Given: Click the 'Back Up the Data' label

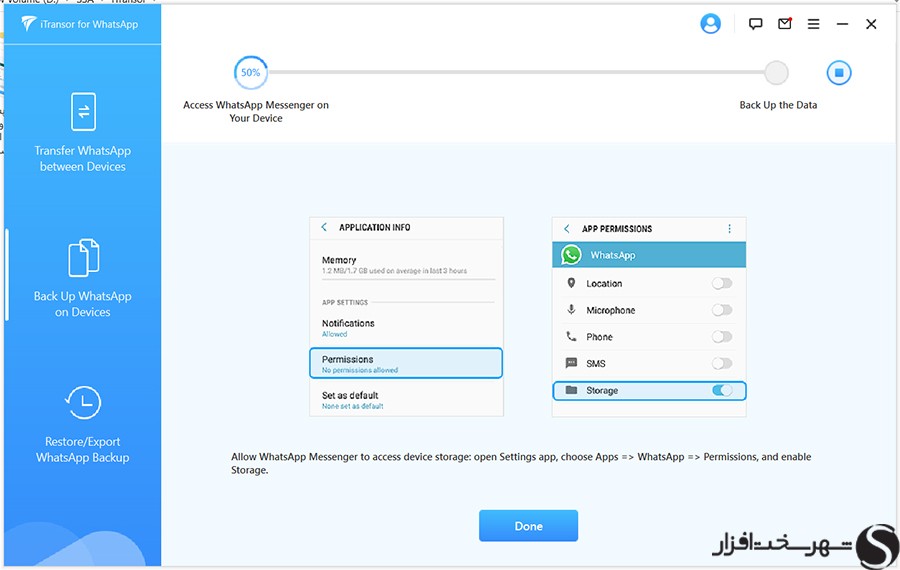Looking at the screenshot, I should pyautogui.click(x=778, y=105).
